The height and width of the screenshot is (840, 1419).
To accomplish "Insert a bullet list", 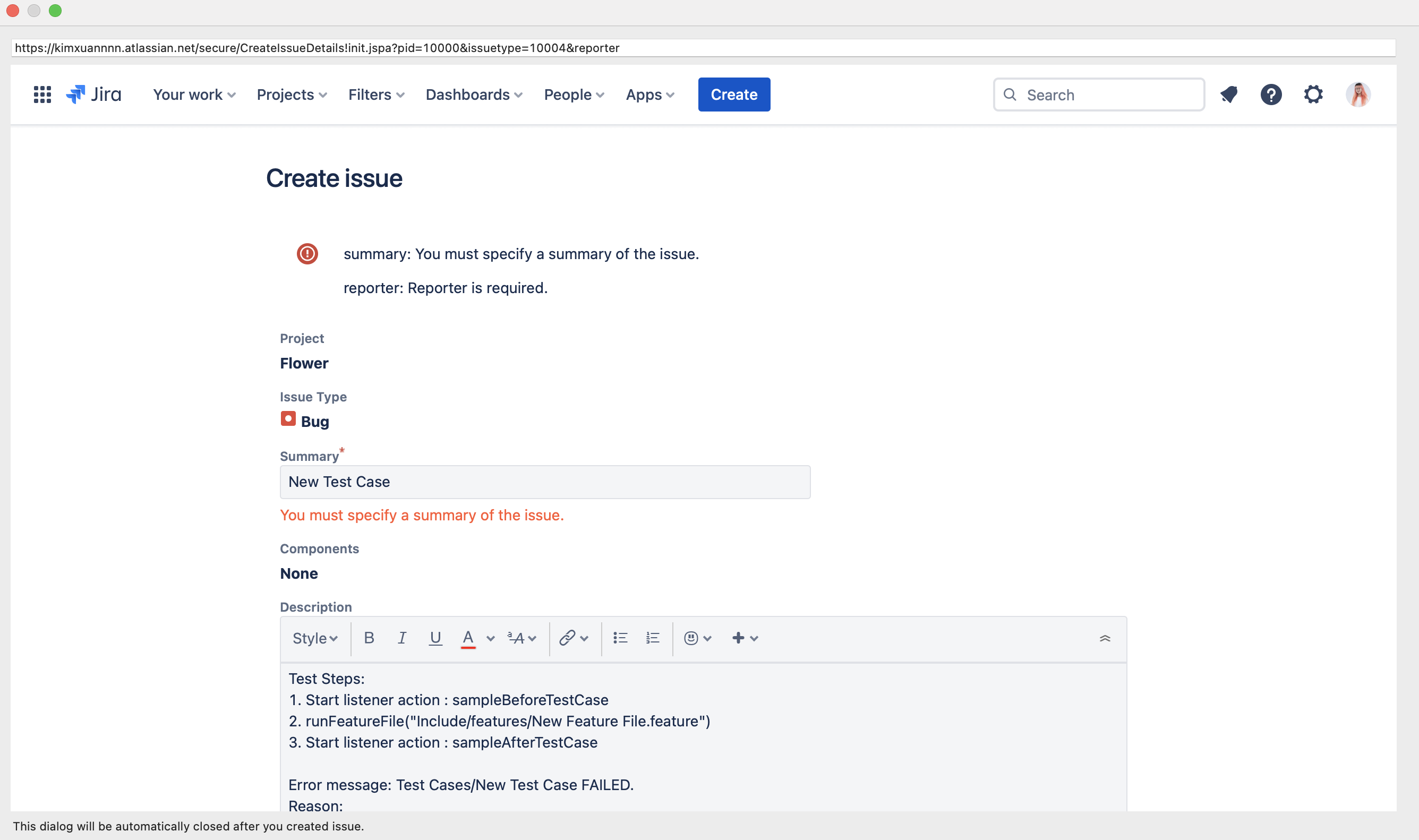I will pyautogui.click(x=620, y=638).
